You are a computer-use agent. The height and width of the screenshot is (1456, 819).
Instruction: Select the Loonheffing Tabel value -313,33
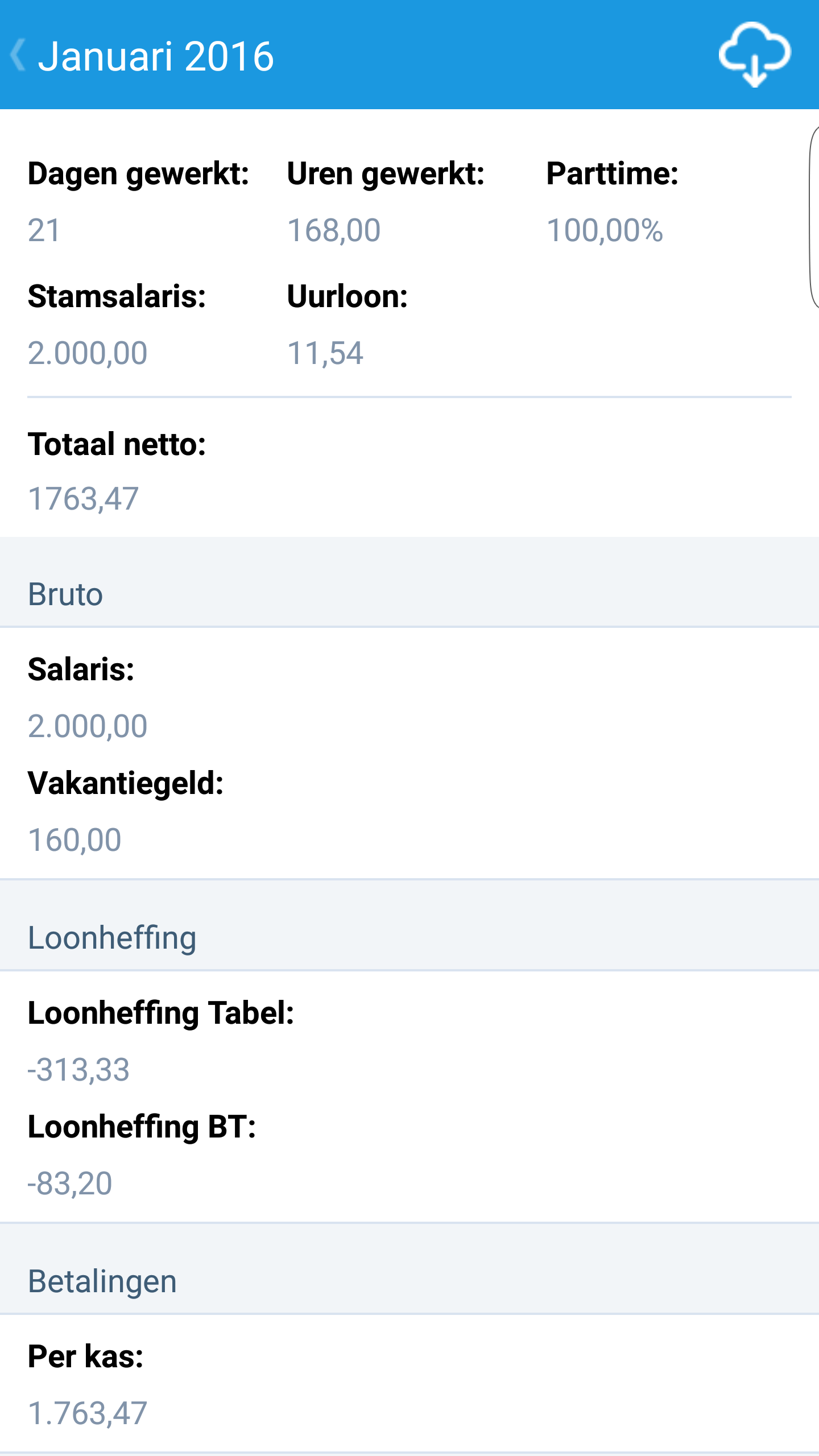pyautogui.click(x=78, y=1070)
